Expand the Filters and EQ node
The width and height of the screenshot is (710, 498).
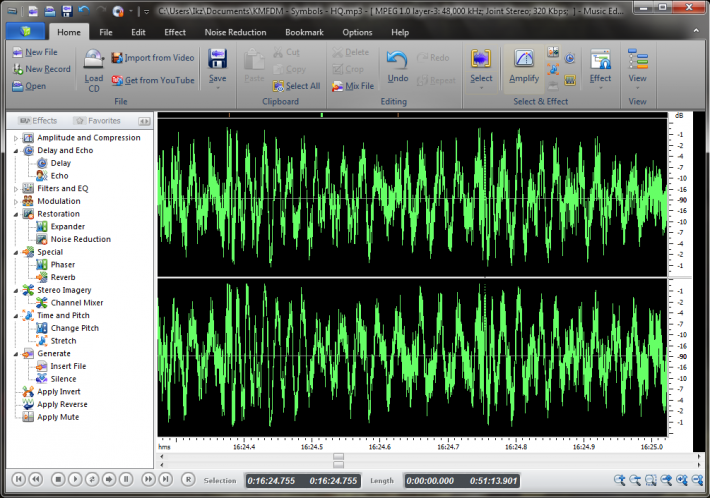click(16, 189)
